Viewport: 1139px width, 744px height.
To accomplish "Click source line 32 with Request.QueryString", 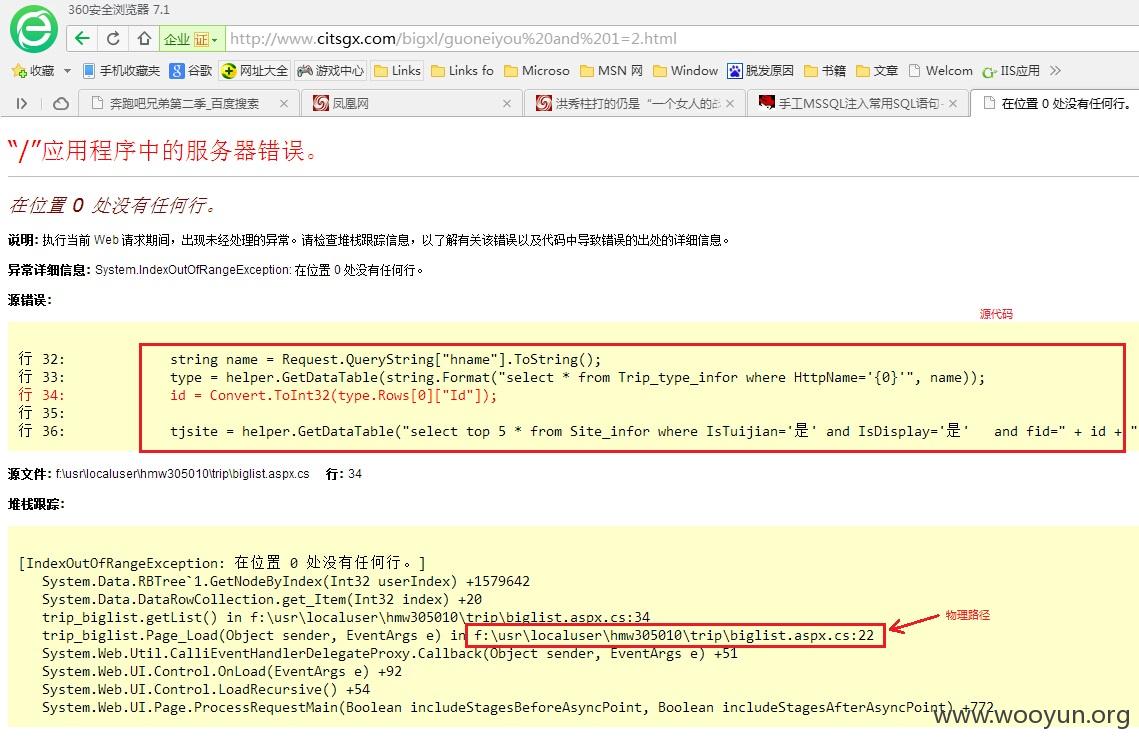I will point(385,359).
